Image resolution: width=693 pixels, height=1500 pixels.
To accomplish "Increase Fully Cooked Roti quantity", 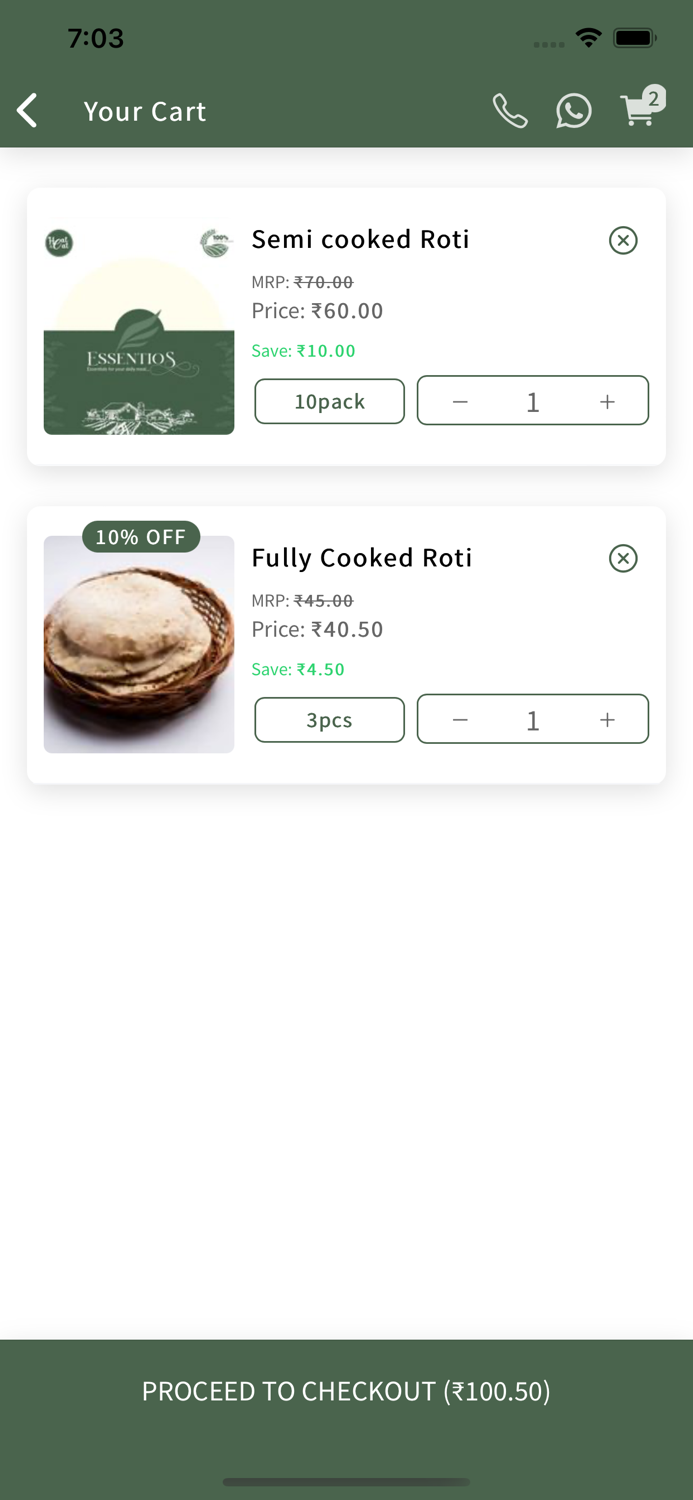I will [x=607, y=720].
